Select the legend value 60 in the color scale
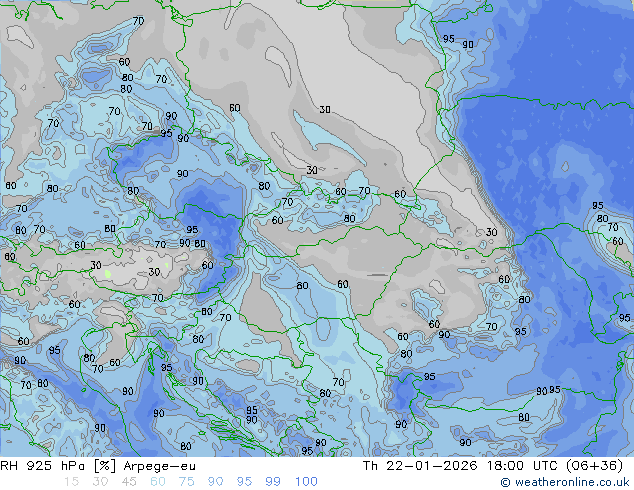Image resolution: width=634 pixels, height=490 pixels. [158, 482]
